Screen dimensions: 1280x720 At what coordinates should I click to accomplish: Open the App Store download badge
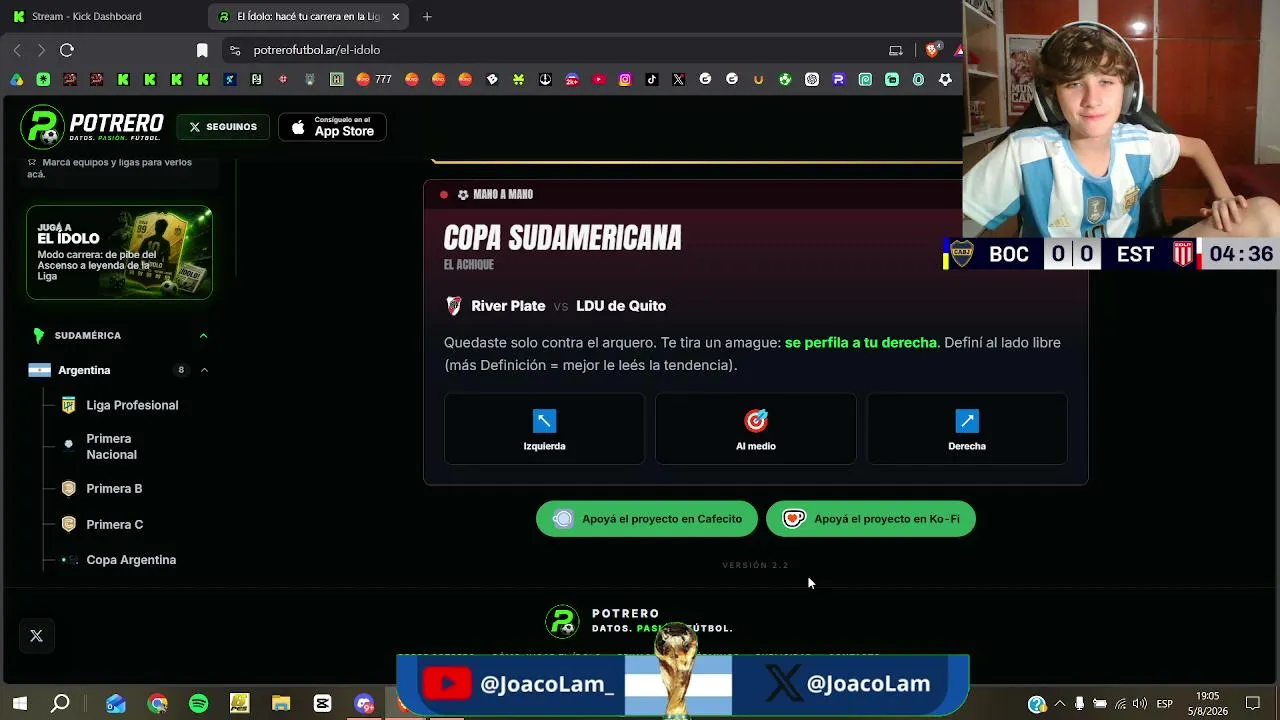click(332, 127)
